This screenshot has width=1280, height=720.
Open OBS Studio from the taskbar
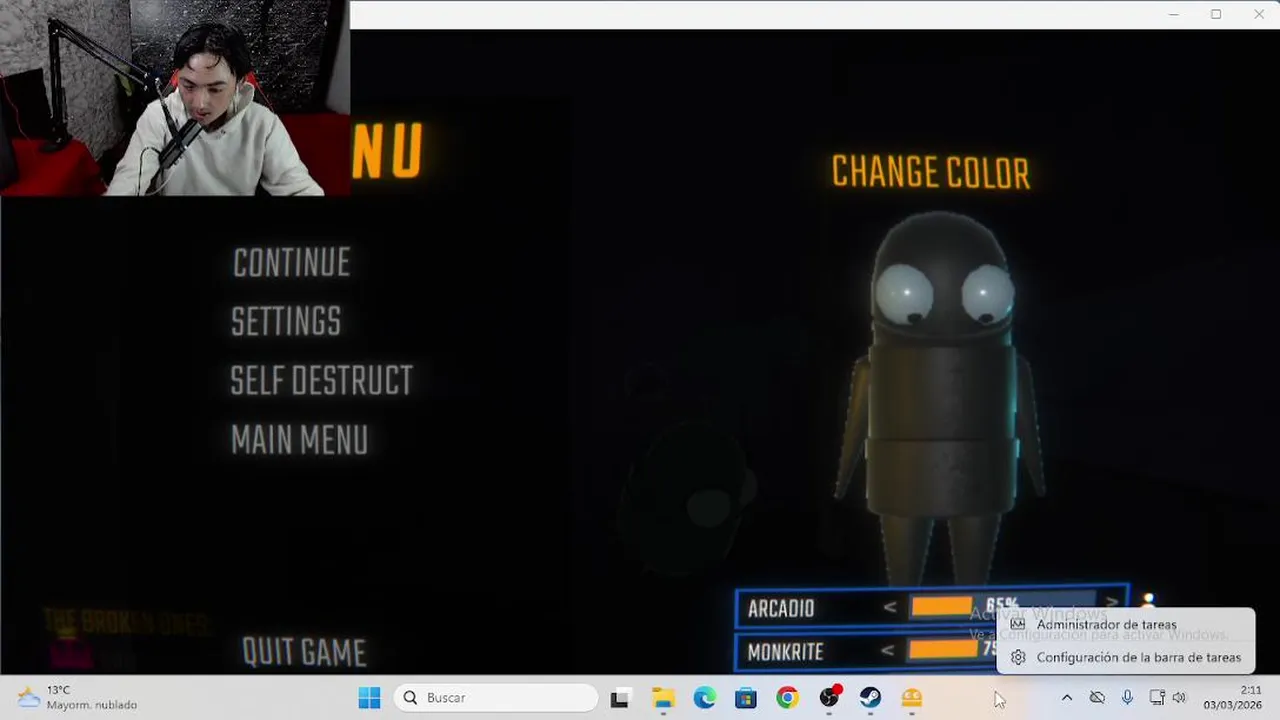(x=829, y=698)
